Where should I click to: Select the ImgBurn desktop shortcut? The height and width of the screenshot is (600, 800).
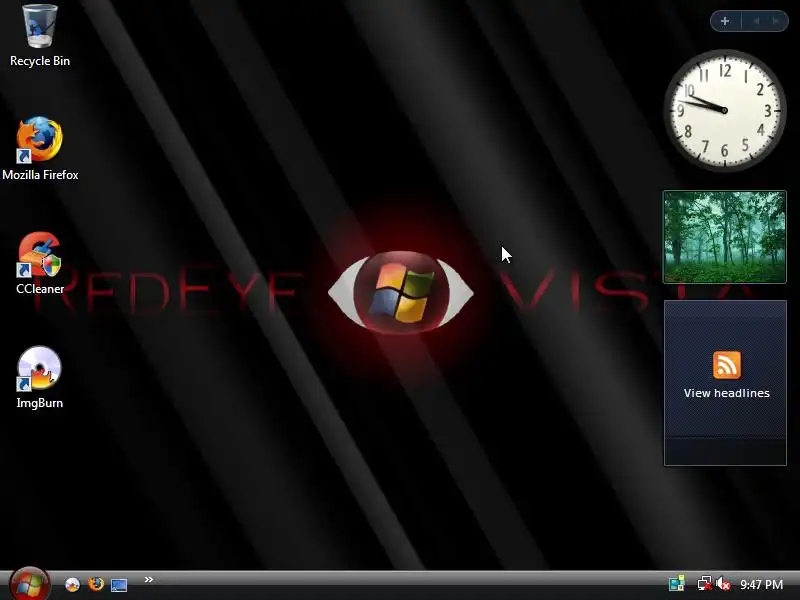pos(40,378)
